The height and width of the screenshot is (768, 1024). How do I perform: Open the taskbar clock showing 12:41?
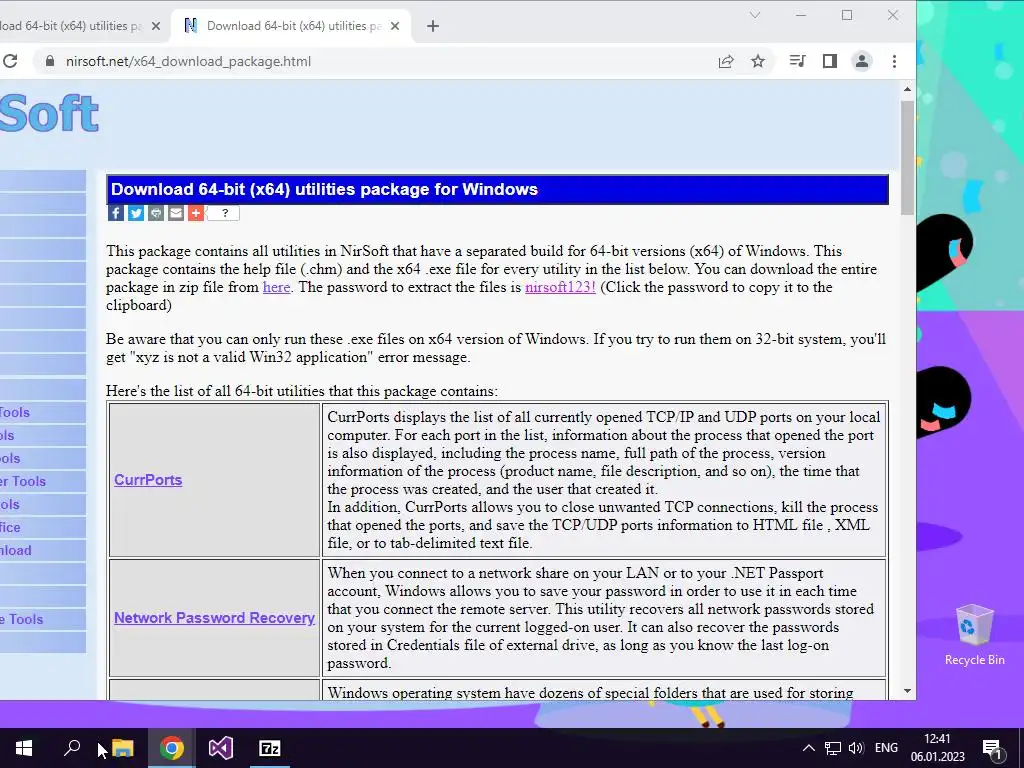pos(937,748)
